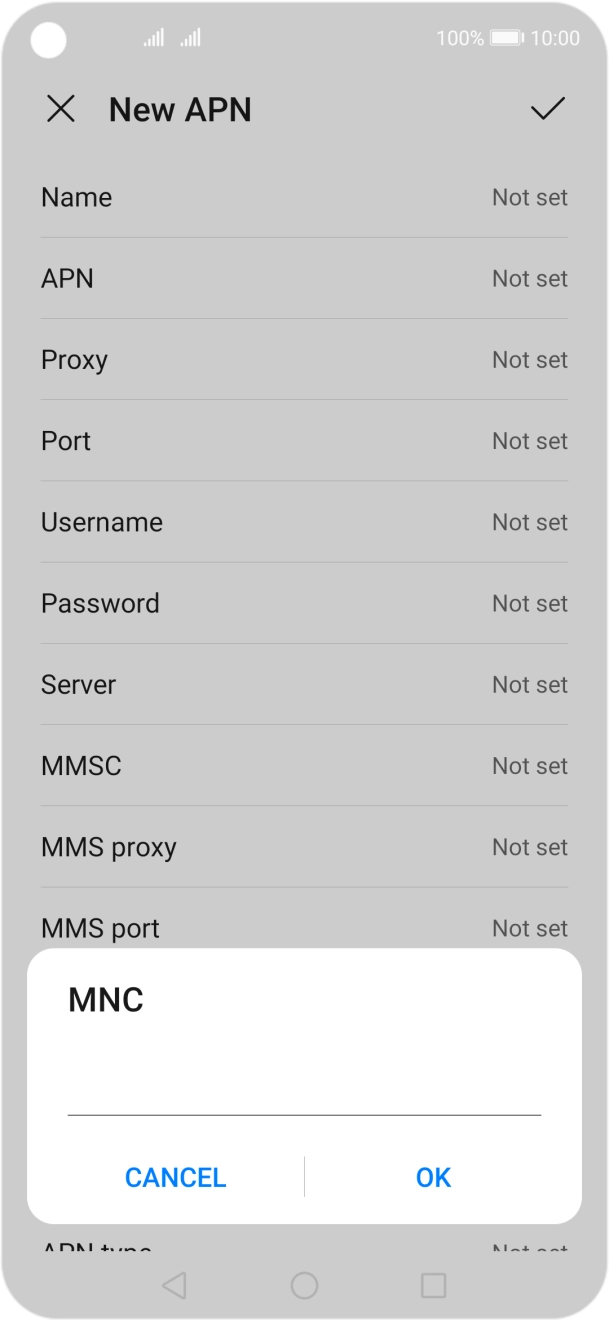
Task: Cancel the MNC dialog
Action: tap(175, 1177)
